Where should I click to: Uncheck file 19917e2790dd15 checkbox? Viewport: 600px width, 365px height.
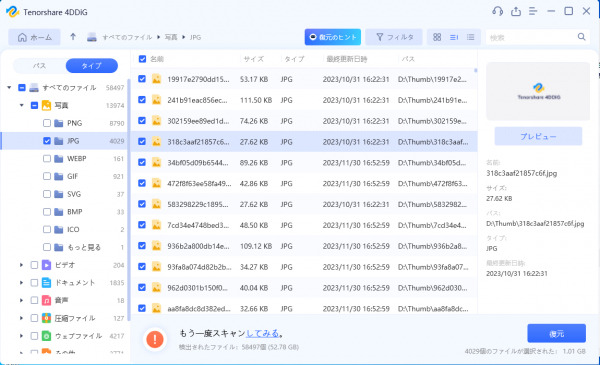coord(142,79)
